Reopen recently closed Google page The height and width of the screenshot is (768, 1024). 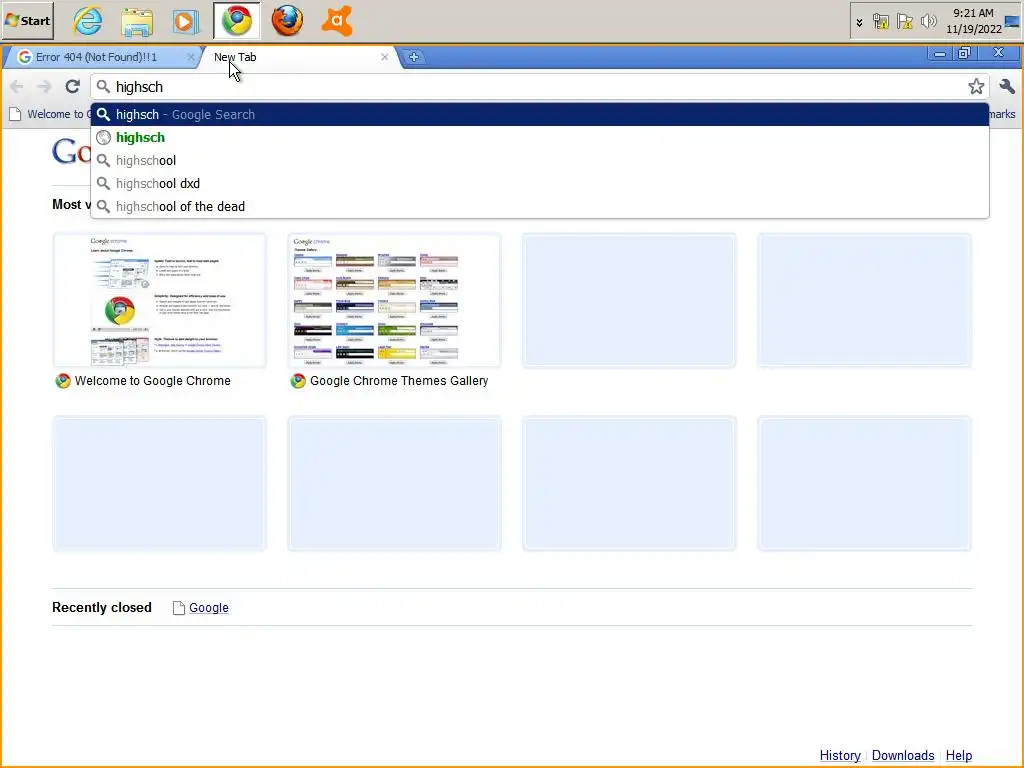(x=208, y=608)
